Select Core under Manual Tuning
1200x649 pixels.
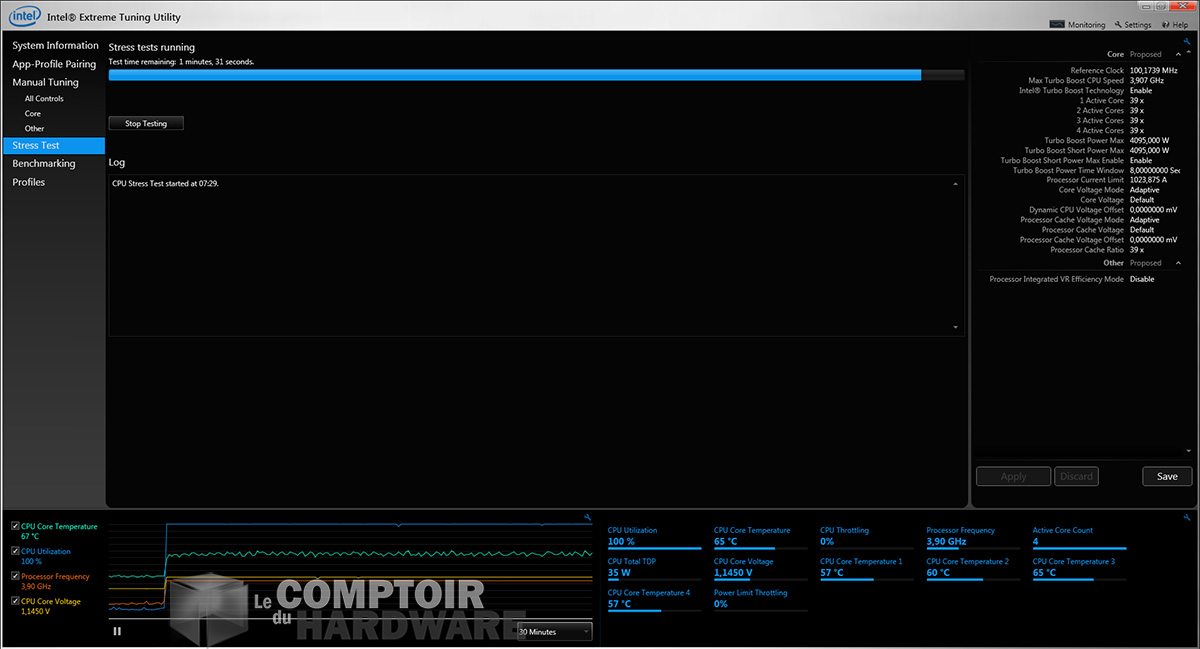click(x=33, y=114)
